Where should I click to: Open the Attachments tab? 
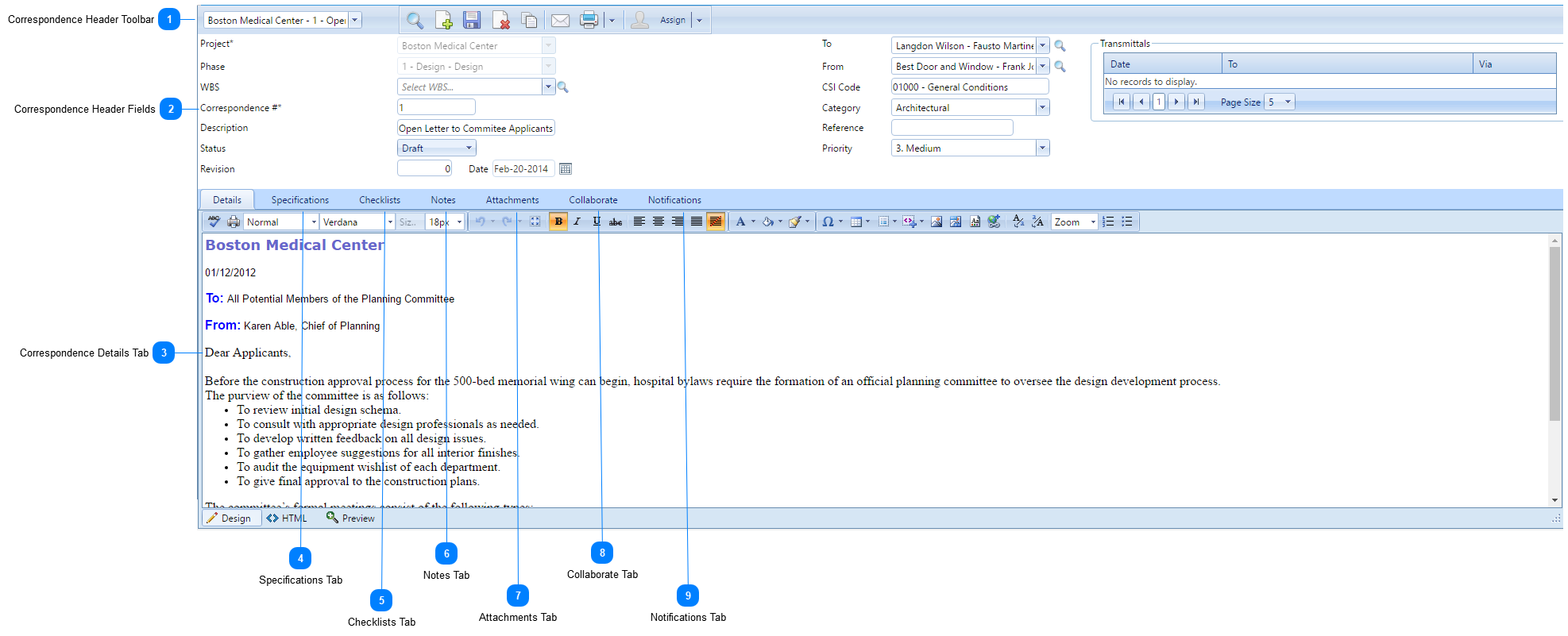coord(512,200)
